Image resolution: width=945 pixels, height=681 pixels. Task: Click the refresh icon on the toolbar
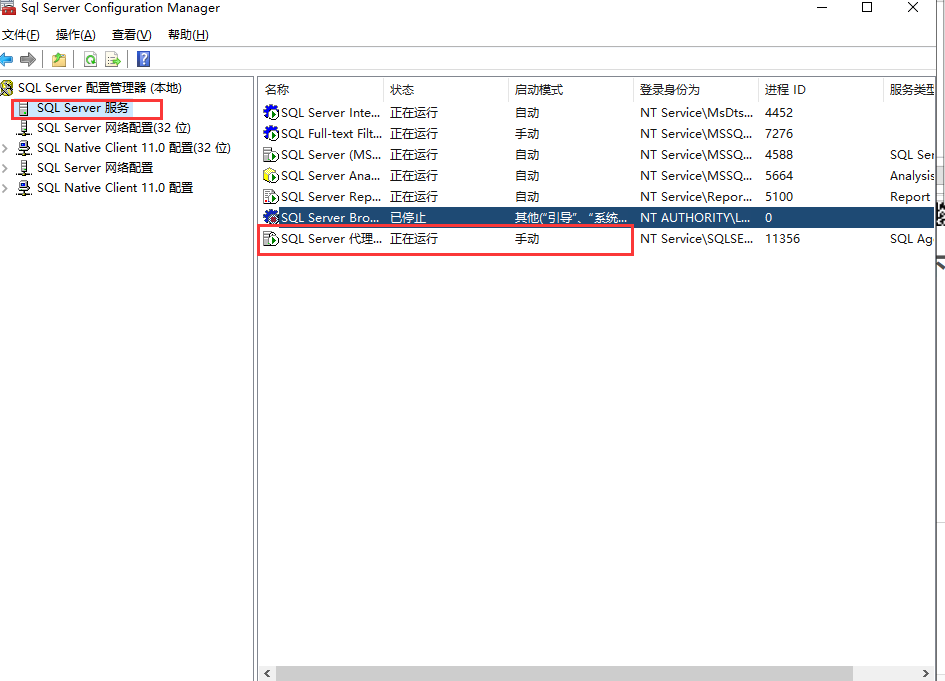coord(90,59)
